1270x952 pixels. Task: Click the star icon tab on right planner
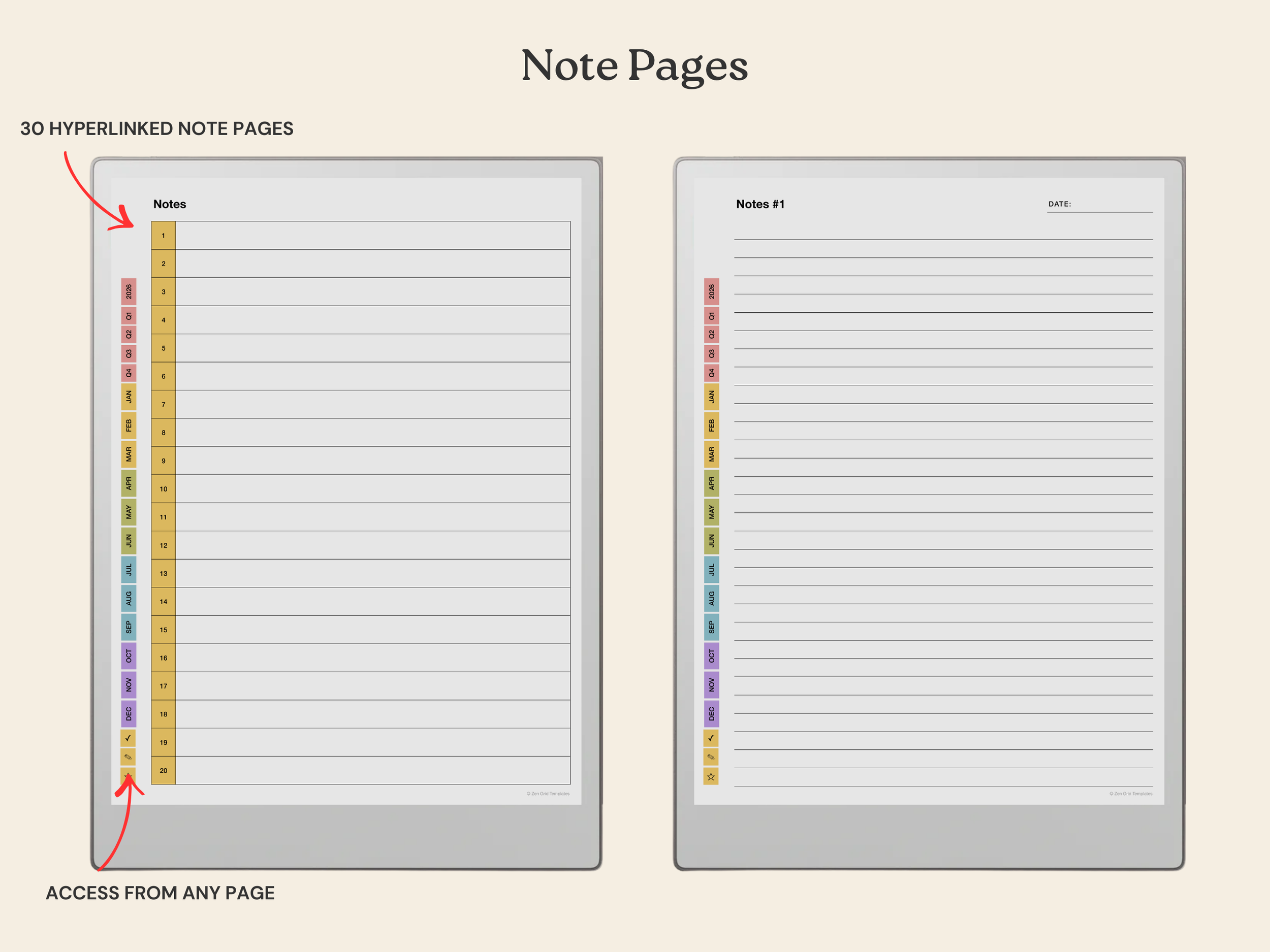pyautogui.click(x=711, y=776)
